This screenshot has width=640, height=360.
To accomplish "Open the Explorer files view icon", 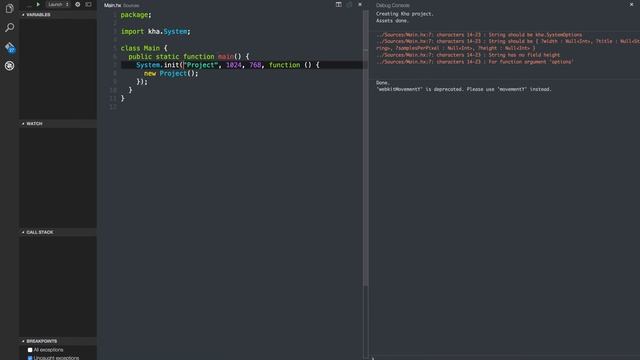I will (9, 9).
